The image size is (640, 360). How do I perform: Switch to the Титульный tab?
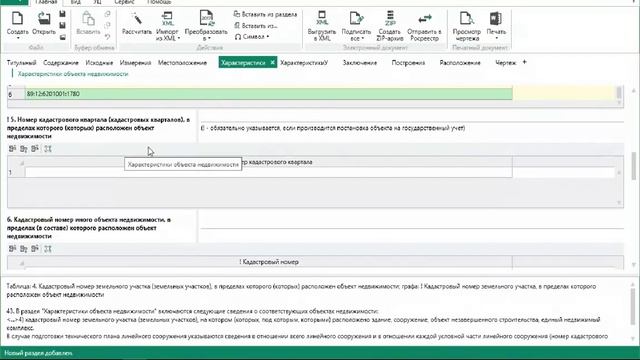(x=21, y=63)
